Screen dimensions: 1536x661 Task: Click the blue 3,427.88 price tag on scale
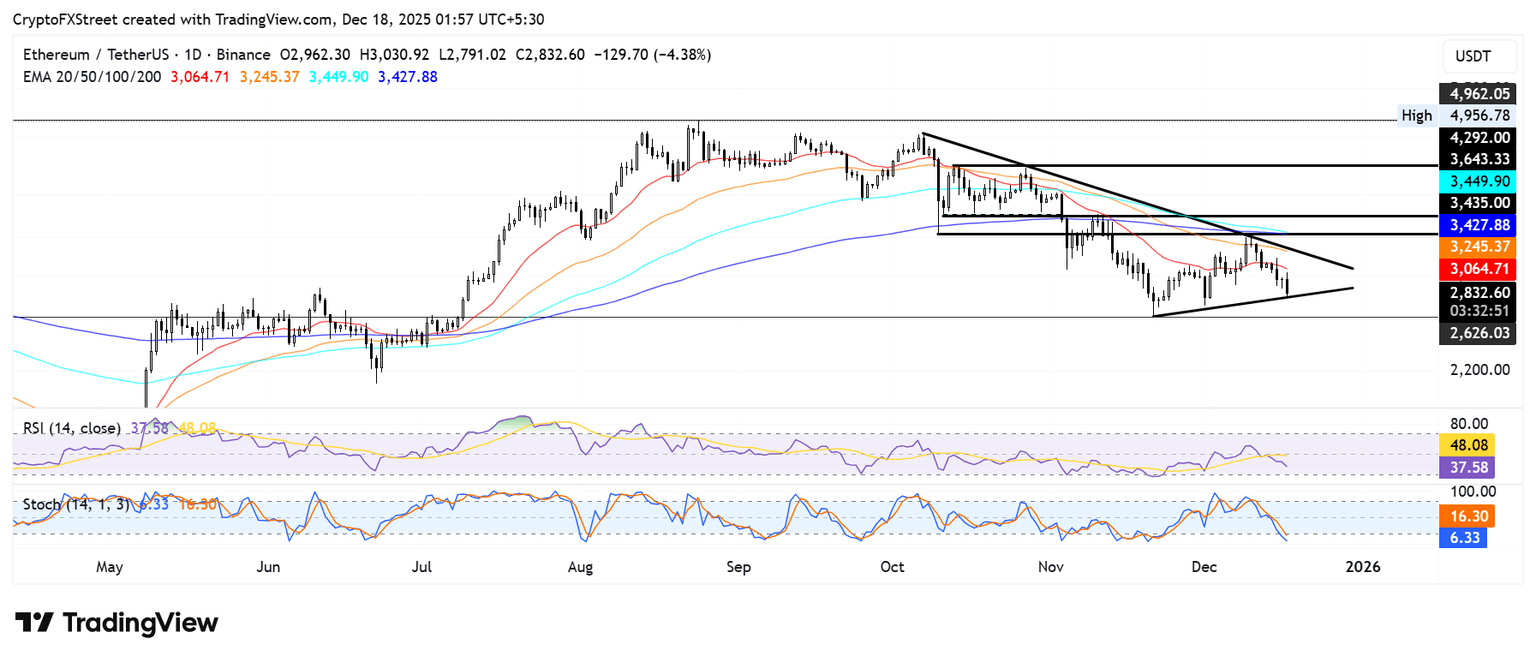(x=1478, y=225)
